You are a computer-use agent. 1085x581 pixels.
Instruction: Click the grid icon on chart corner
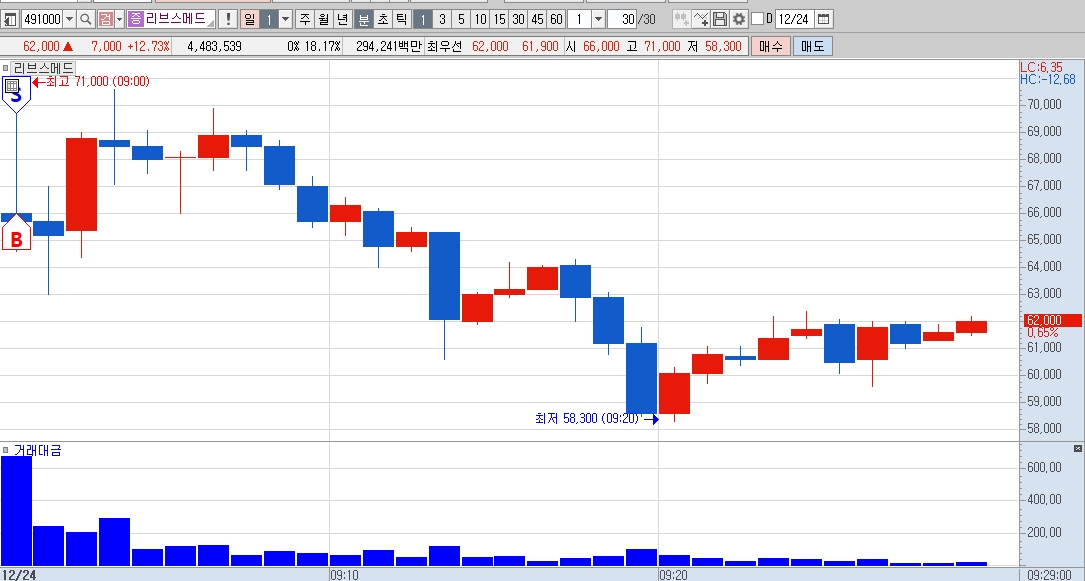click(12, 86)
